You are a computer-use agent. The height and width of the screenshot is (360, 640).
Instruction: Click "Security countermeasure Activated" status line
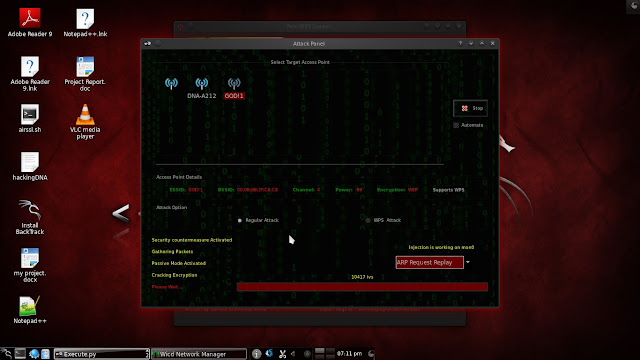192,240
